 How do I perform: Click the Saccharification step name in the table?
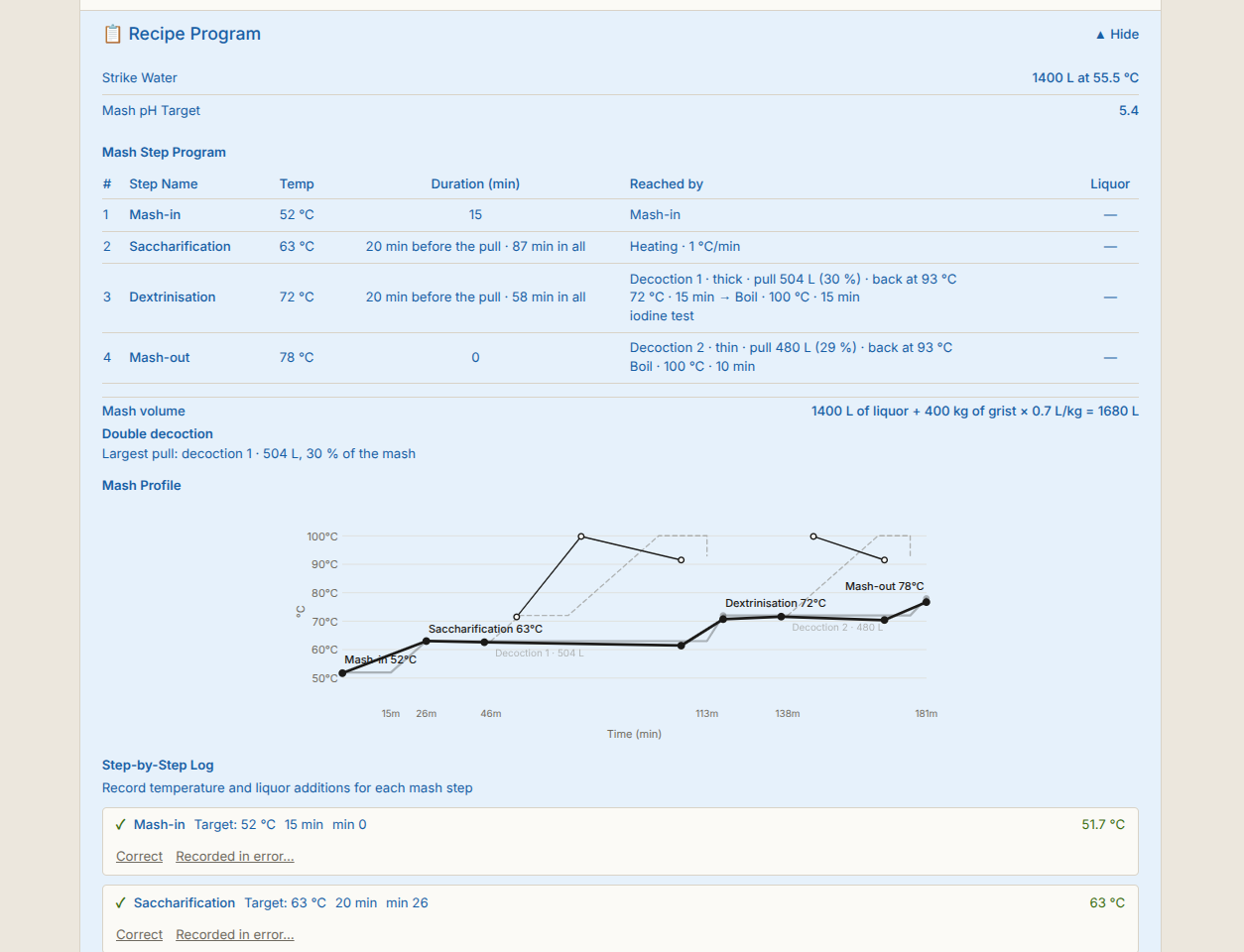pyautogui.click(x=180, y=246)
